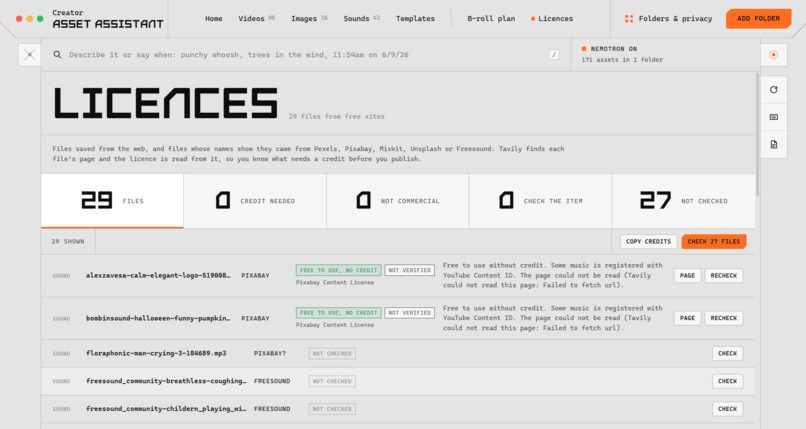Click PIXABAY? source on floraphonic row
806x429 pixels.
tap(270, 353)
